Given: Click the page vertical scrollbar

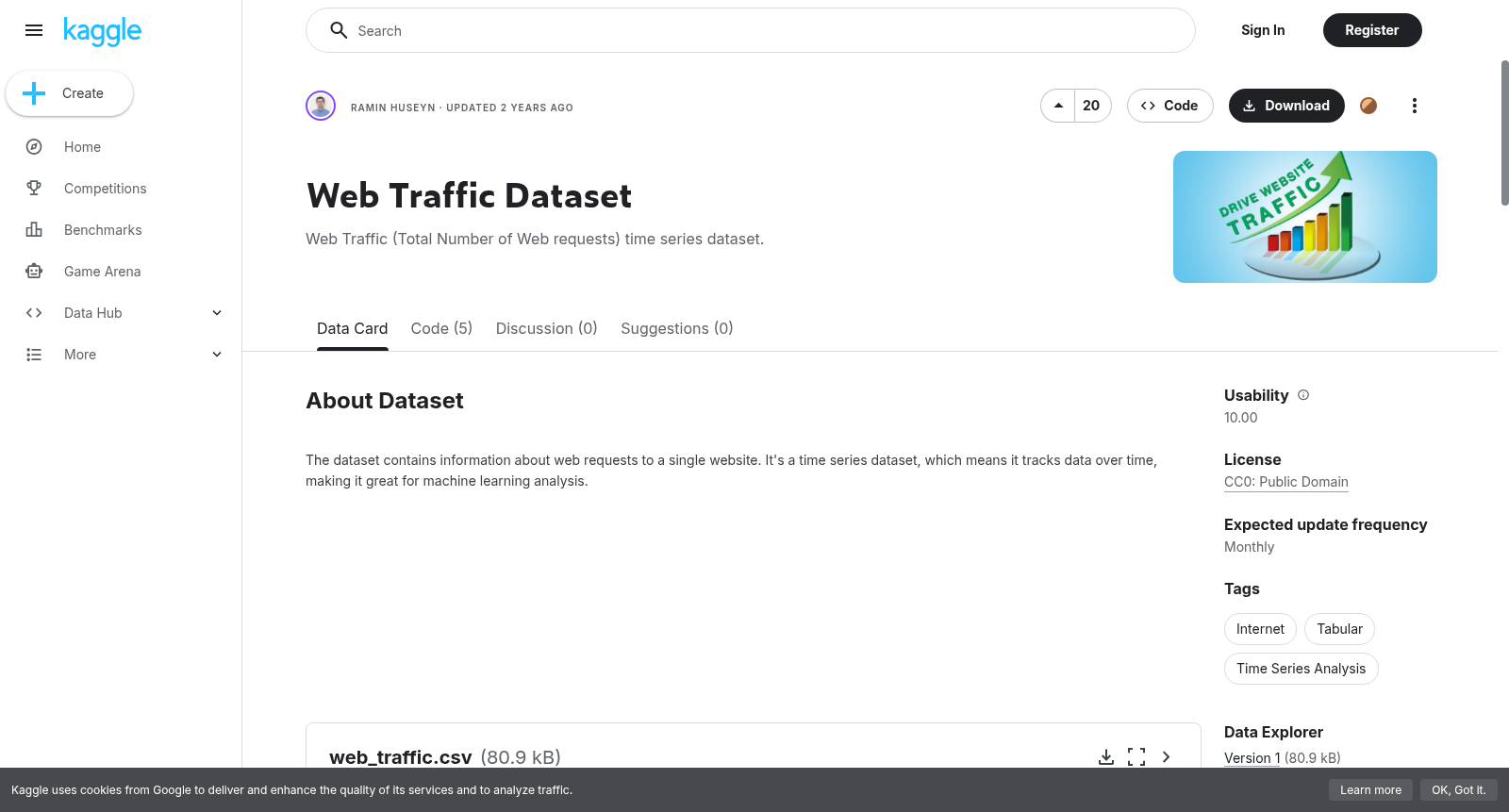Looking at the screenshot, I should (1504, 132).
